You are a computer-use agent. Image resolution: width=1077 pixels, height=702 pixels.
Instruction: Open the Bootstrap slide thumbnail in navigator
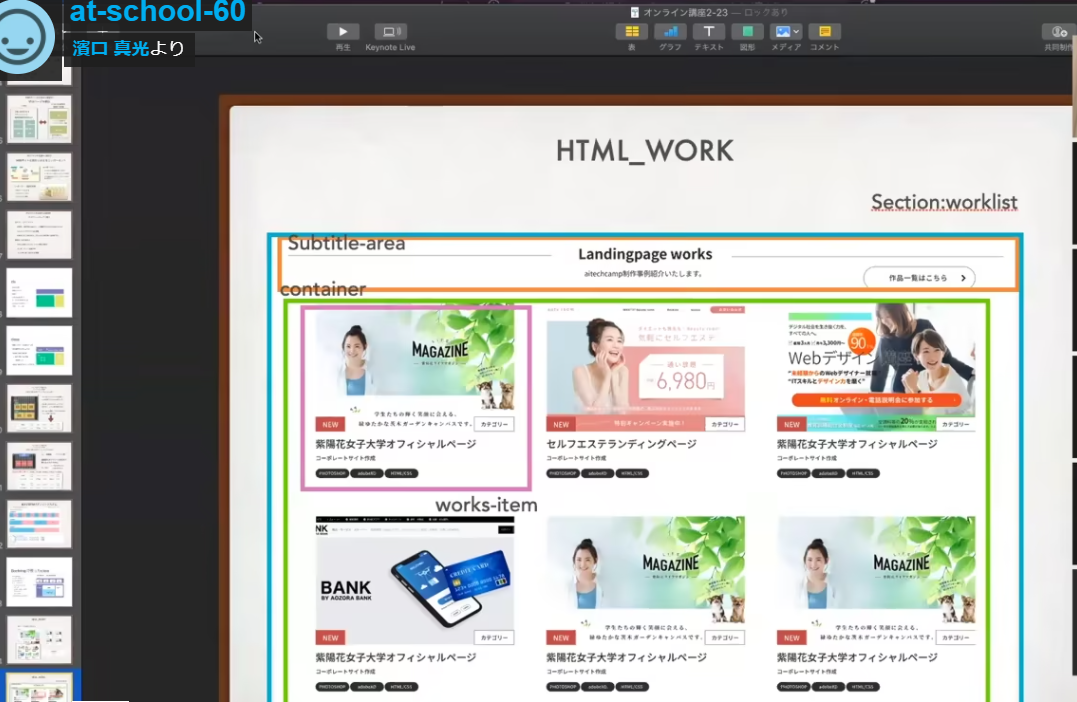tap(40, 582)
